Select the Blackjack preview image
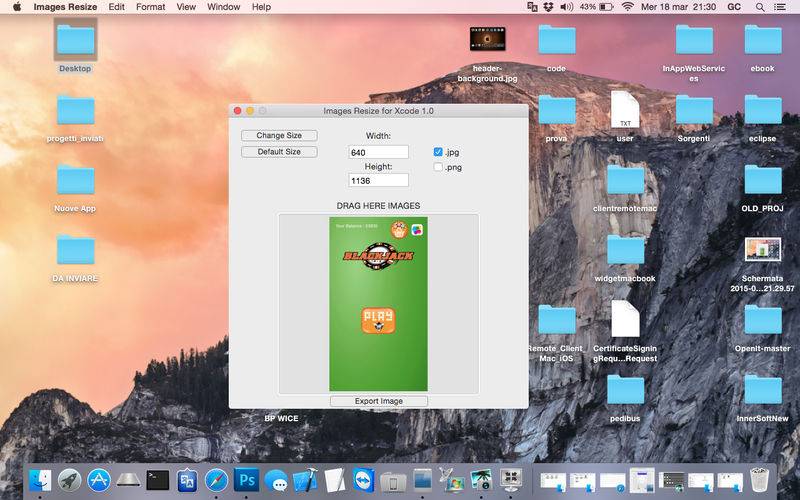 click(379, 304)
